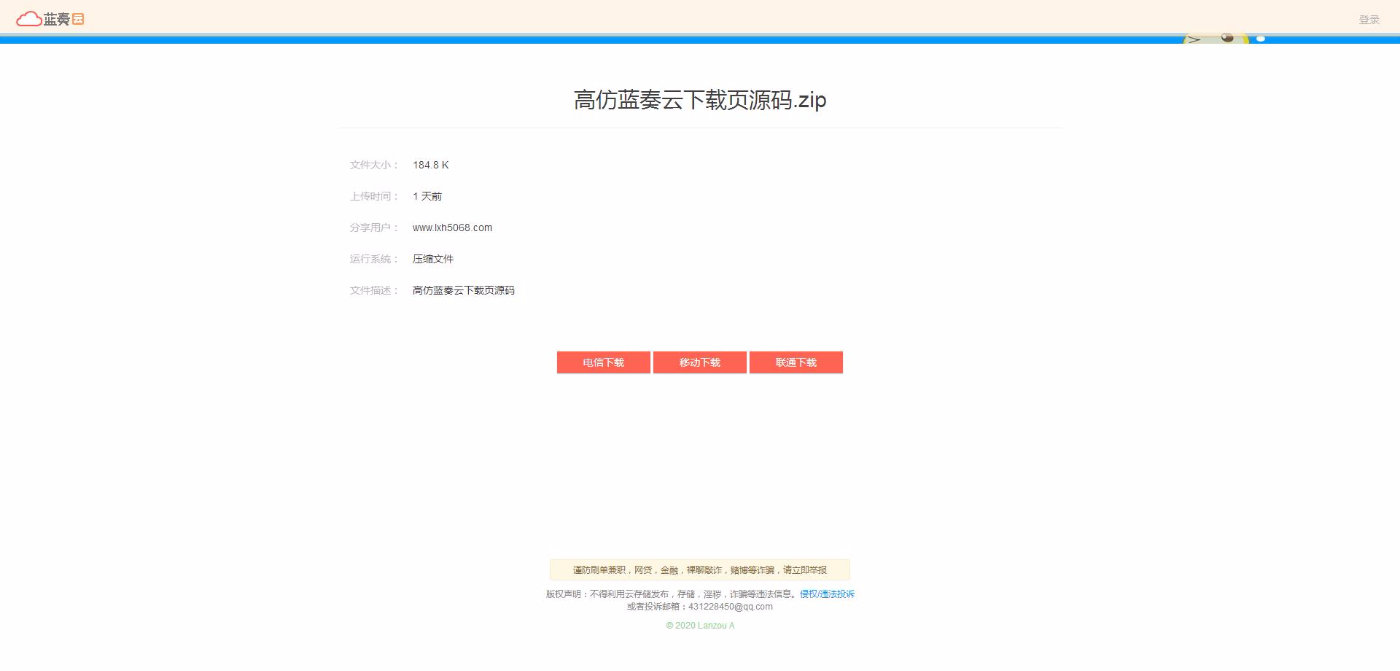Download via 联通下载 button
Image resolution: width=1400 pixels, height=671 pixels.
coord(796,362)
